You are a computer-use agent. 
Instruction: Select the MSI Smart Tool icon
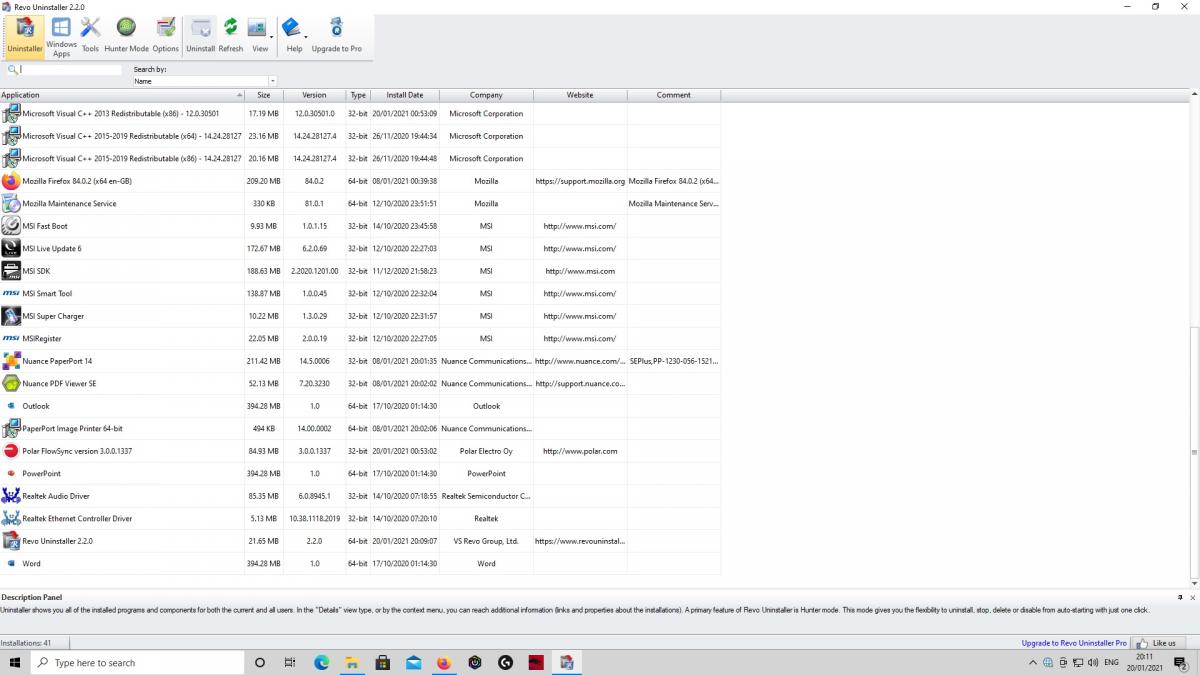tap(11, 293)
